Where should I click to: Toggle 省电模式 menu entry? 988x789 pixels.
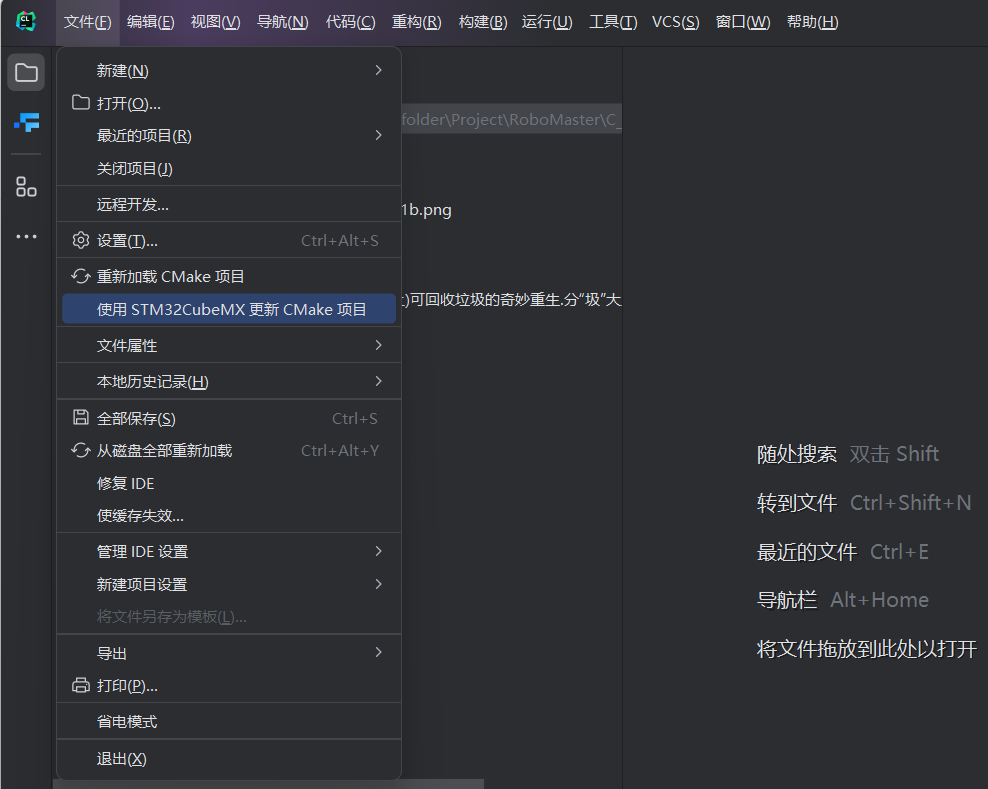[x=229, y=721]
